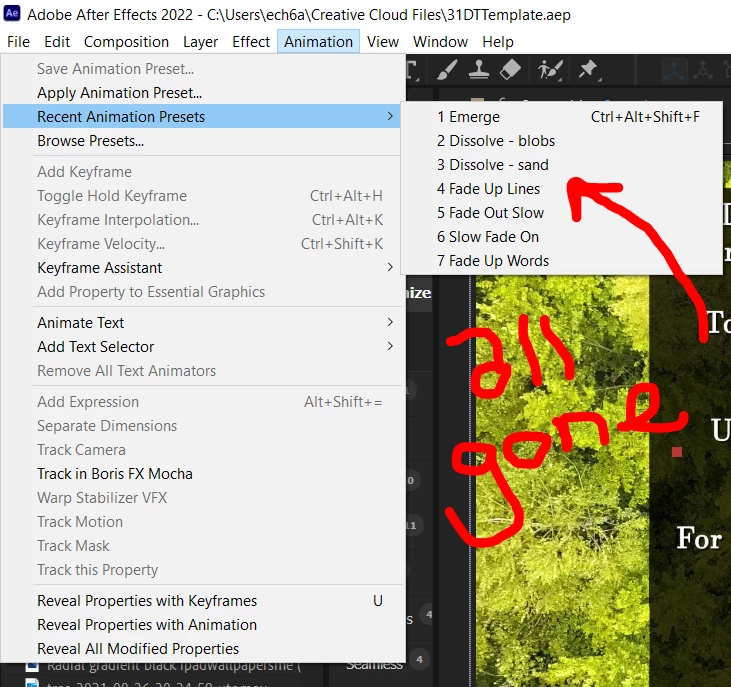The width and height of the screenshot is (731, 687).
Task: Open the Layer menu
Action: click(200, 42)
